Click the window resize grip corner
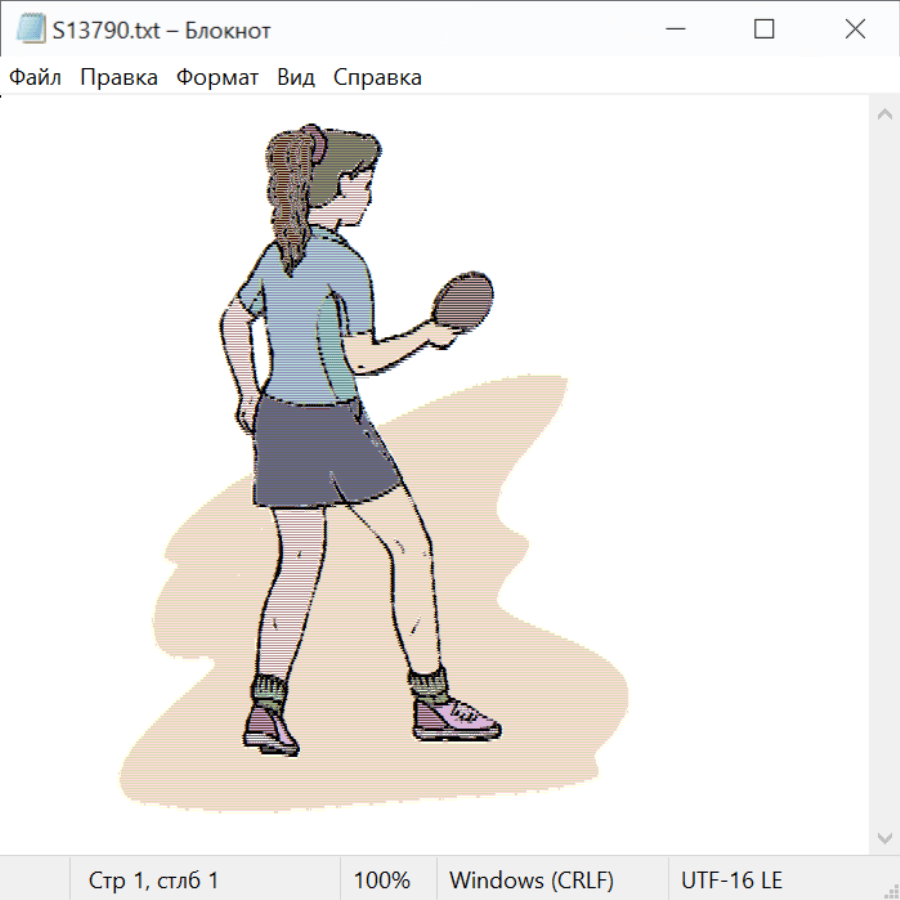This screenshot has height=900, width=900. point(891,891)
